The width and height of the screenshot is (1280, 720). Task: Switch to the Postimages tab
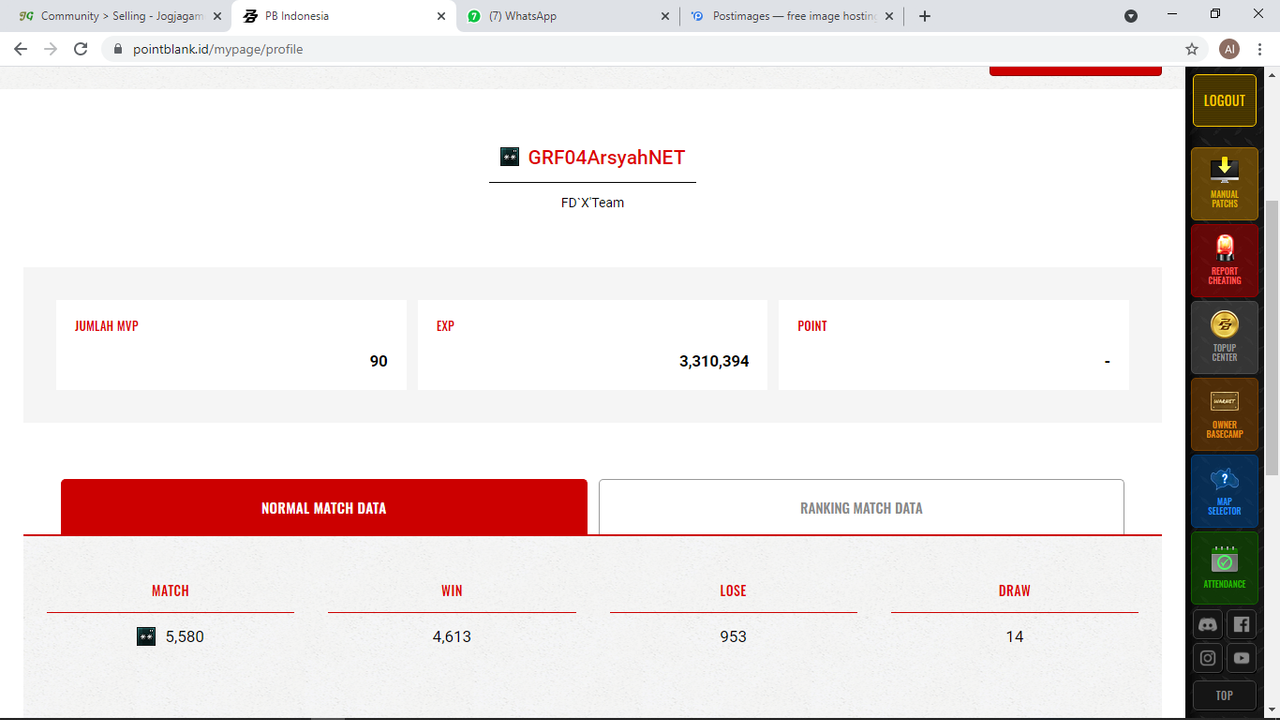(791, 16)
